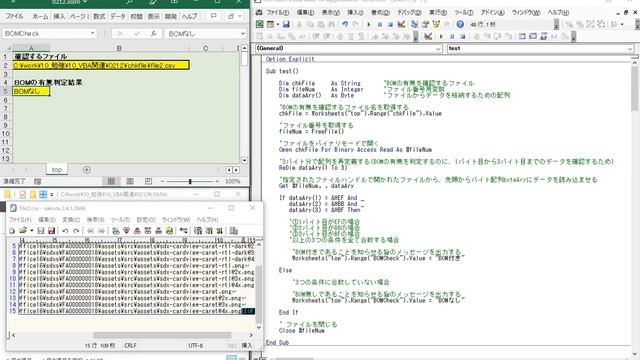
Task: Click the Excel vertical scrollbar down arrow
Action: pyautogui.click(x=244, y=160)
